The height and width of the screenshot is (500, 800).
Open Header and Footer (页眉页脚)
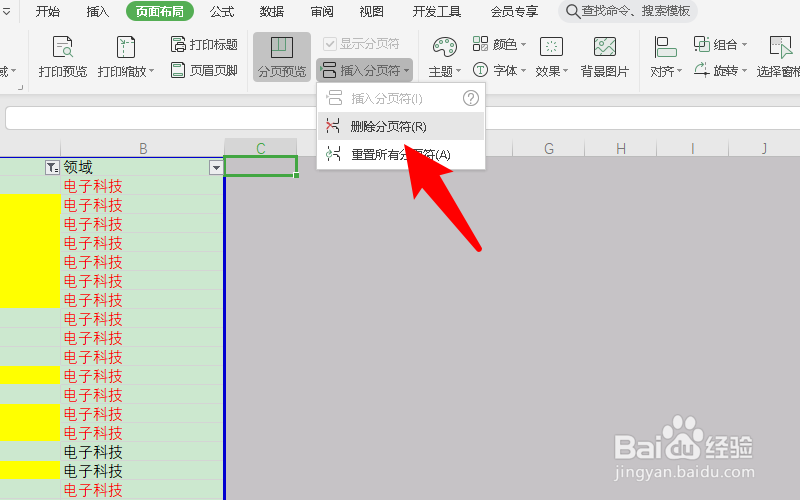click(x=204, y=70)
